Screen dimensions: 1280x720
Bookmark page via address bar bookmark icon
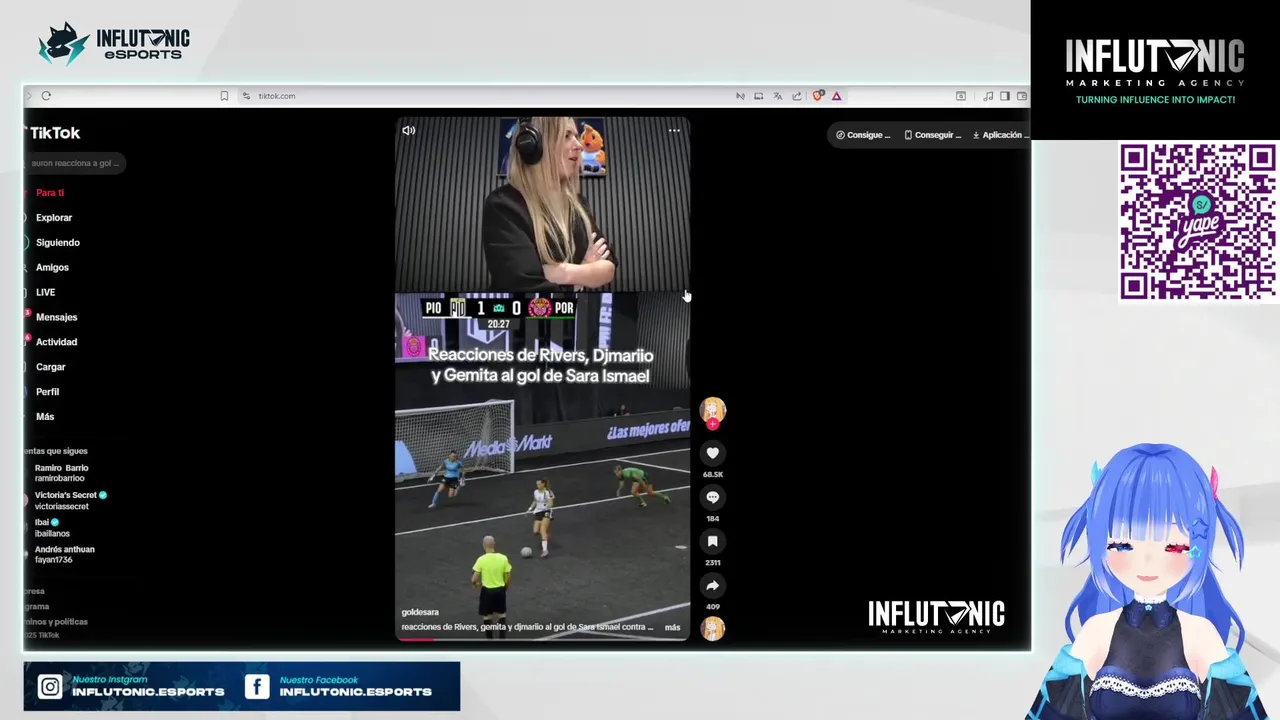click(224, 96)
